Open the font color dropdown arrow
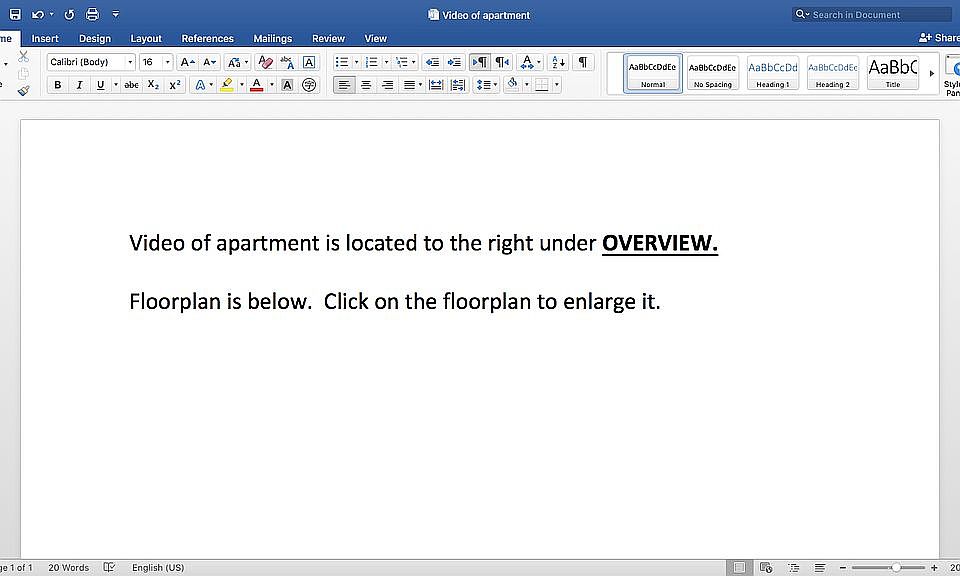Image resolution: width=960 pixels, height=576 pixels. pos(272,85)
